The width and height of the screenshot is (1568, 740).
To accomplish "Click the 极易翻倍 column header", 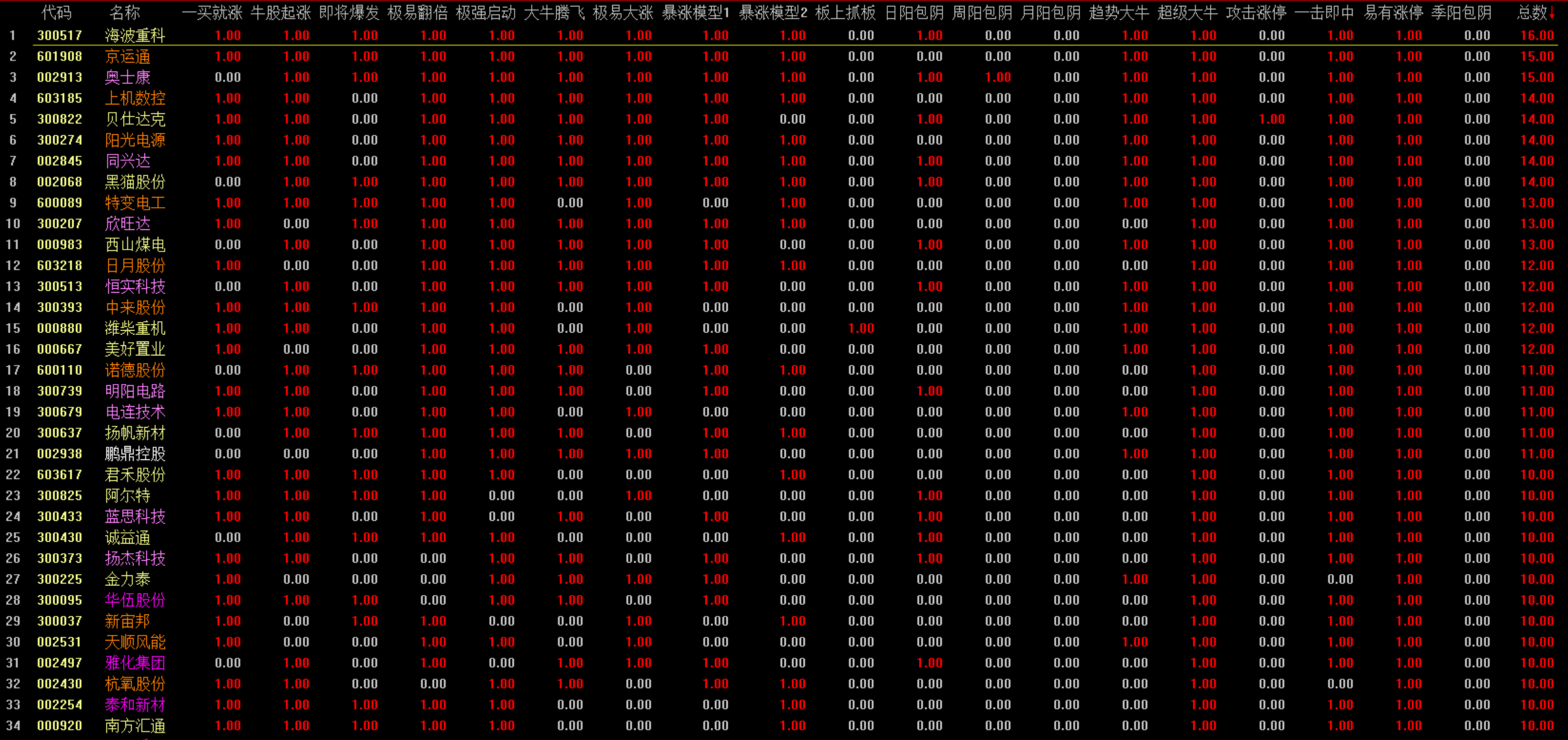I will [417, 13].
